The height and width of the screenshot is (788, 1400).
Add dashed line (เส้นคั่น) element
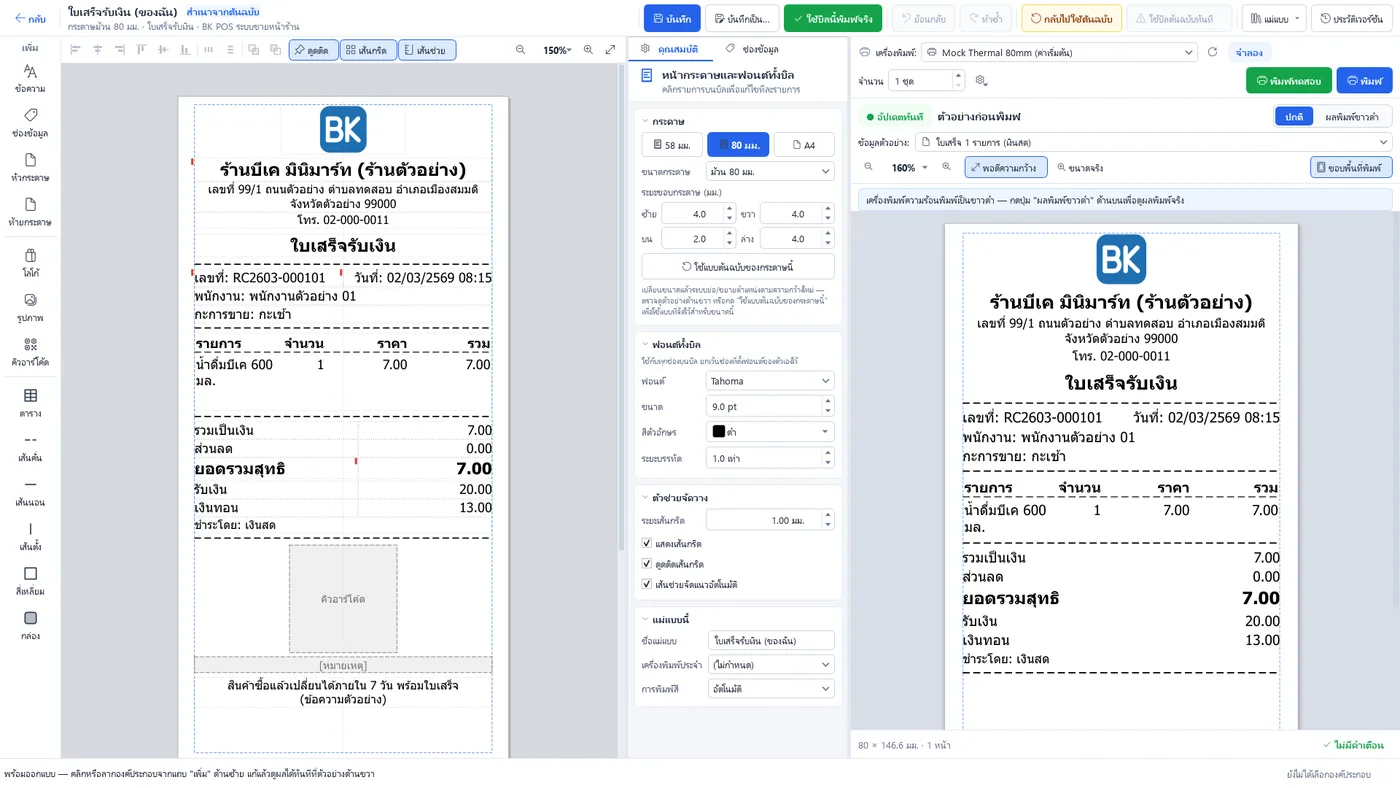tap(30, 447)
